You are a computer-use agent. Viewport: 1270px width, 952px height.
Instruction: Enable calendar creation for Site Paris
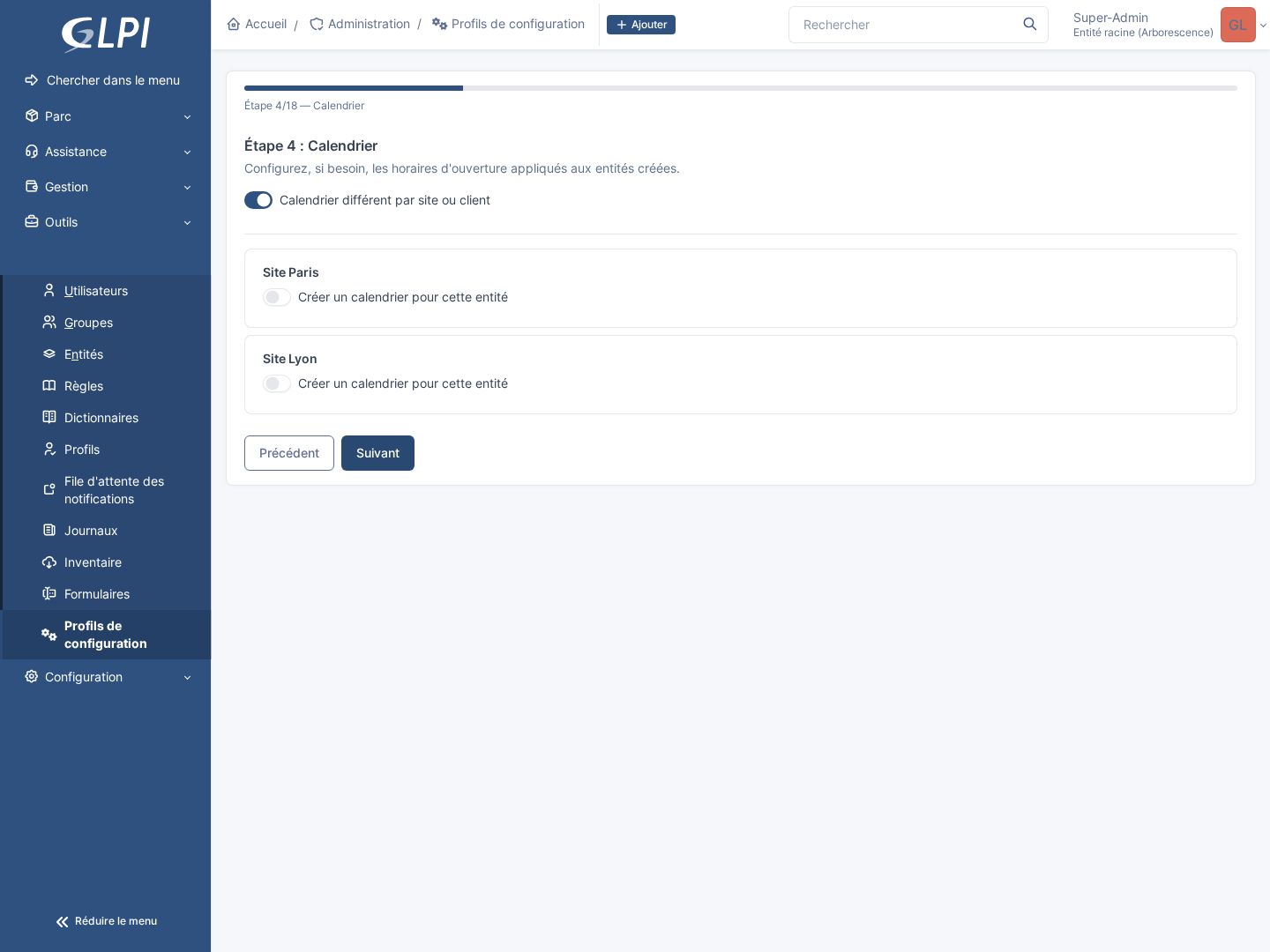click(x=277, y=297)
